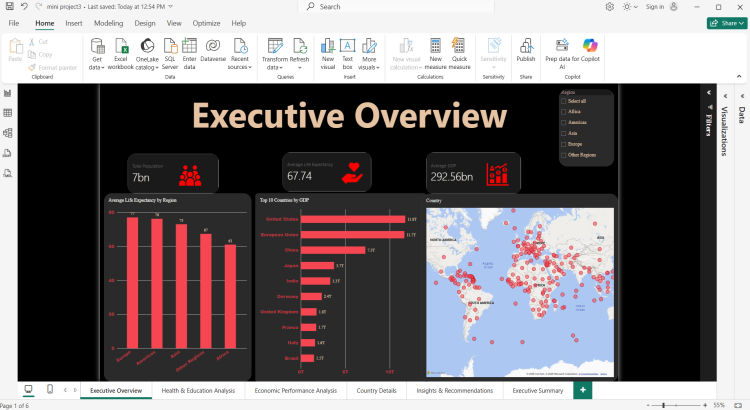Undo the last action

coord(24,7)
